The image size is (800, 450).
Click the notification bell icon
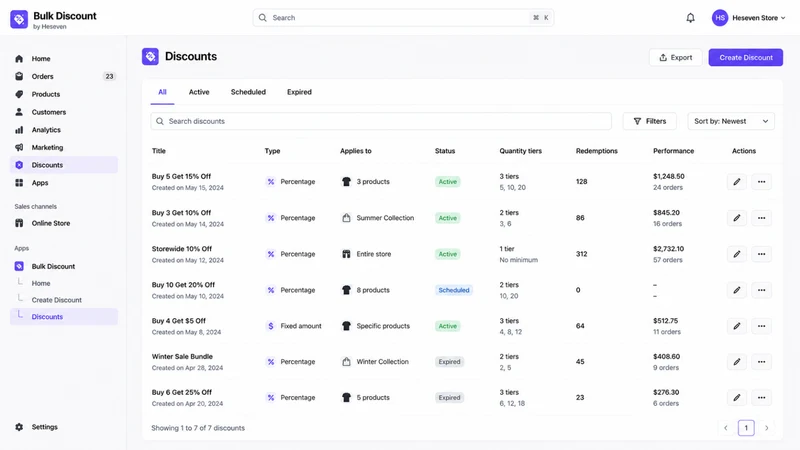coord(690,18)
